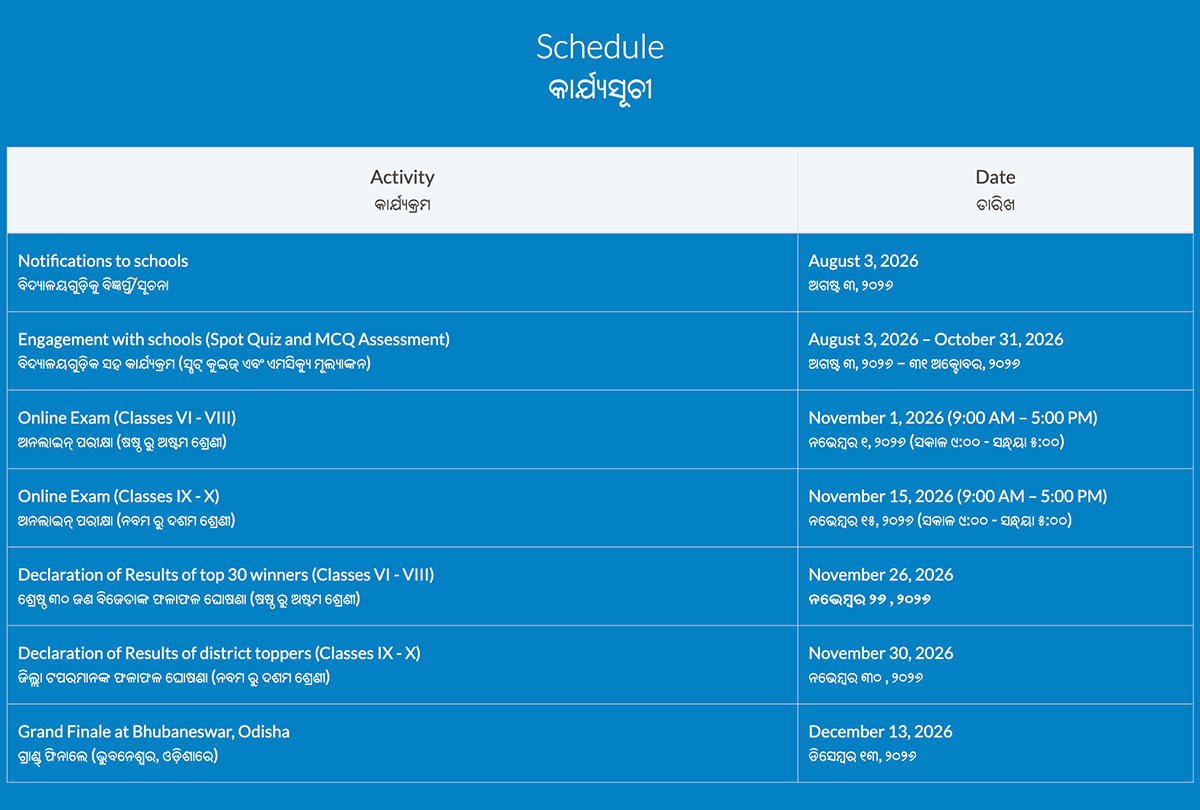
Task: Click the November 26, 2026 date
Action: pyautogui.click(x=881, y=574)
